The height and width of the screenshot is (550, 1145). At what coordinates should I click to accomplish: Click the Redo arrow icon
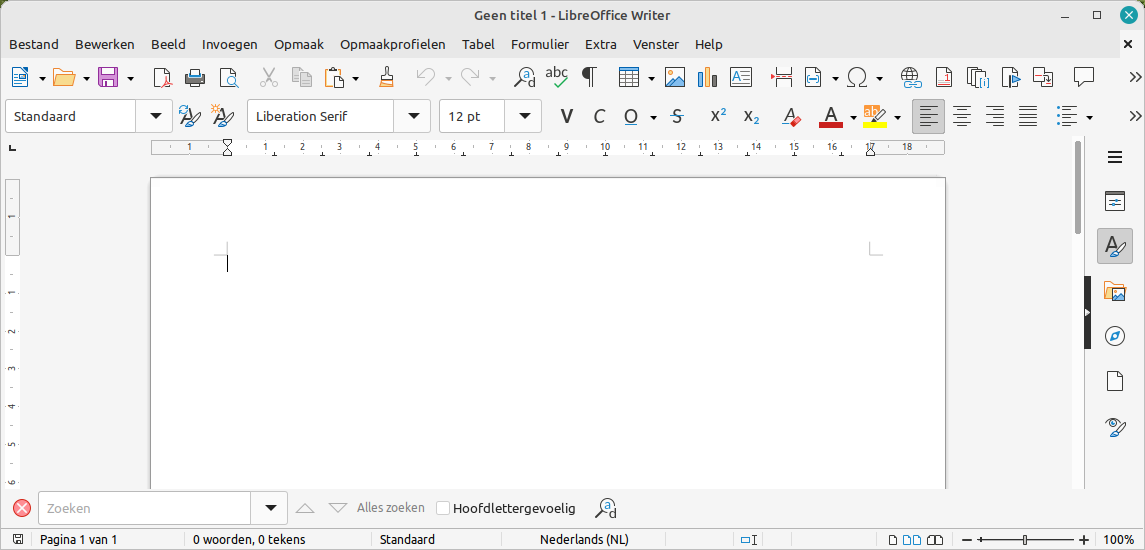[x=470, y=76]
